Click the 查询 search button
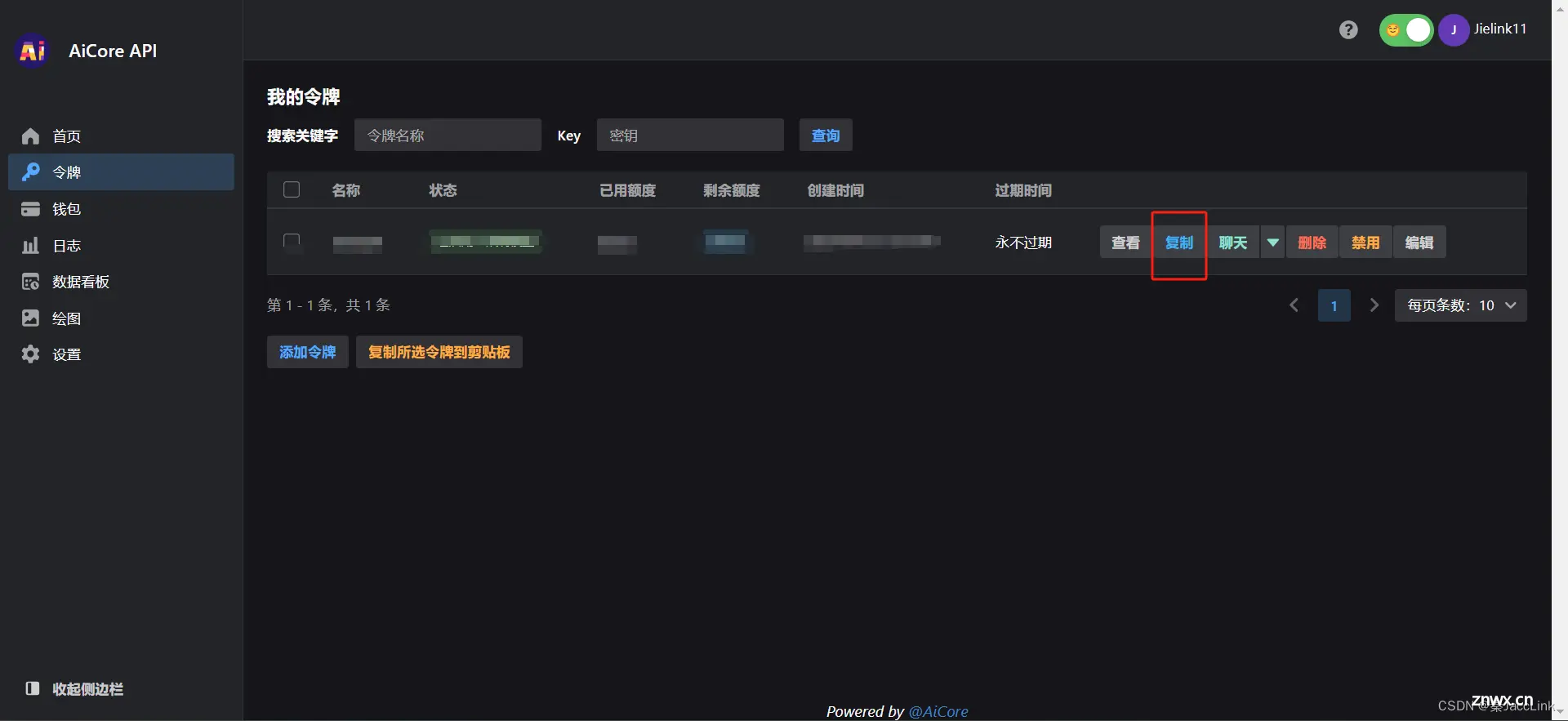Screen dimensions: 1568x721 click(x=826, y=135)
